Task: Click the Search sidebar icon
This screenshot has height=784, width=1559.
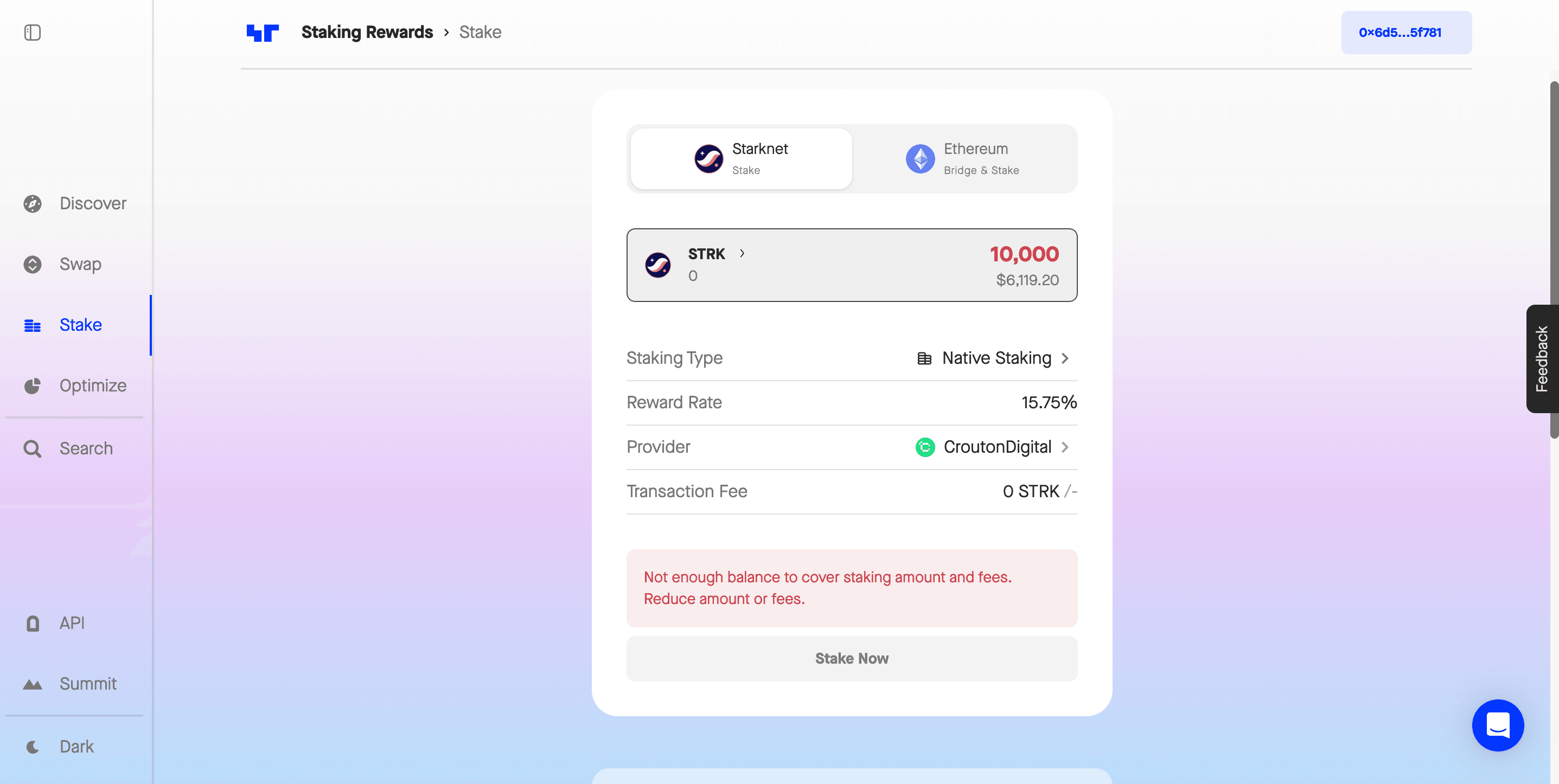Action: pos(33,447)
